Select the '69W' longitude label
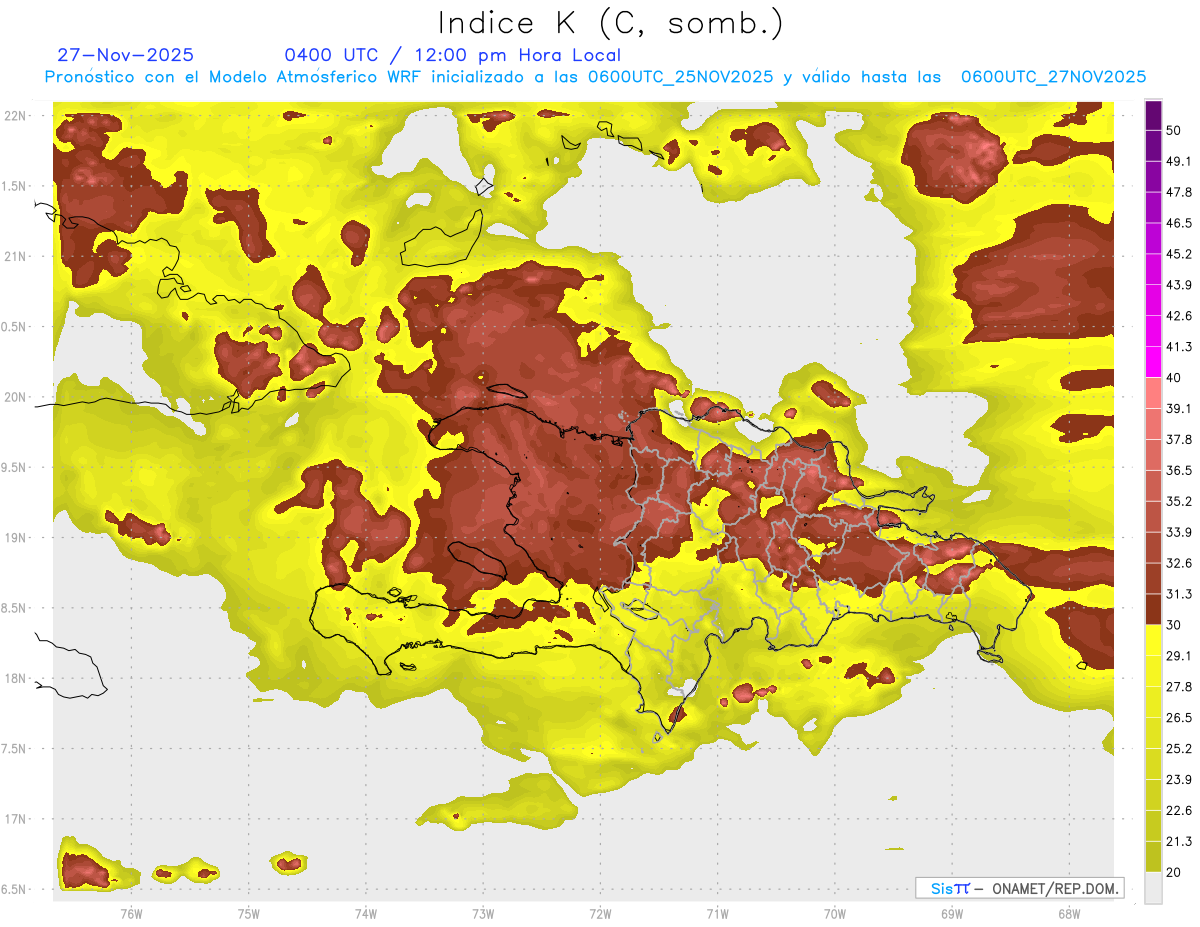This screenshot has height=927, width=1200. point(952,914)
